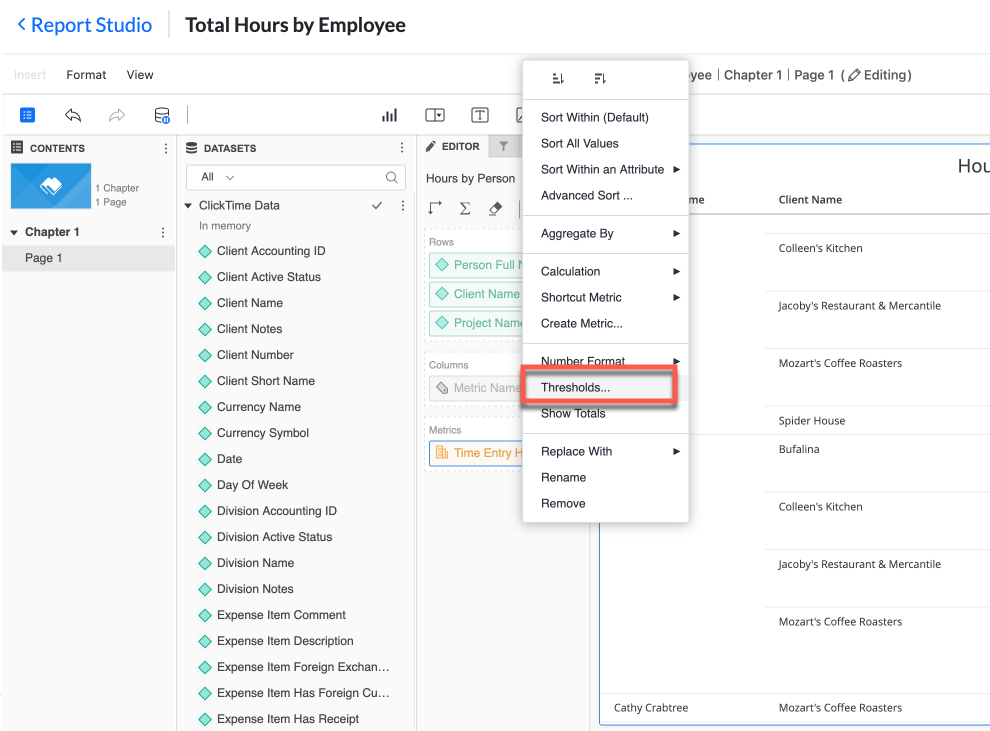Click the sort ascending icon in the menu
990x731 pixels.
point(557,78)
